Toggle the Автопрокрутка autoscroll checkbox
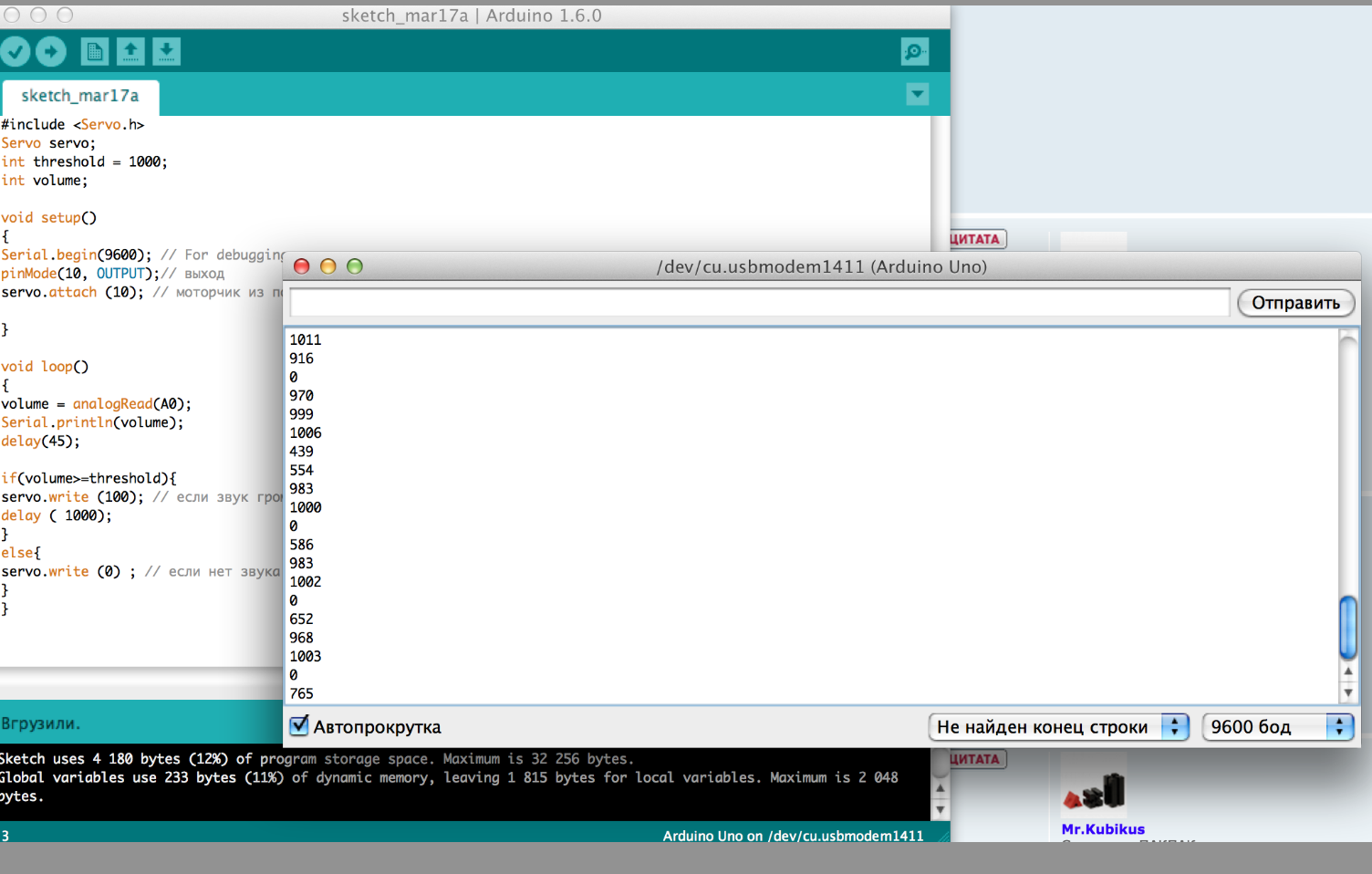The height and width of the screenshot is (874, 1372). [x=299, y=726]
